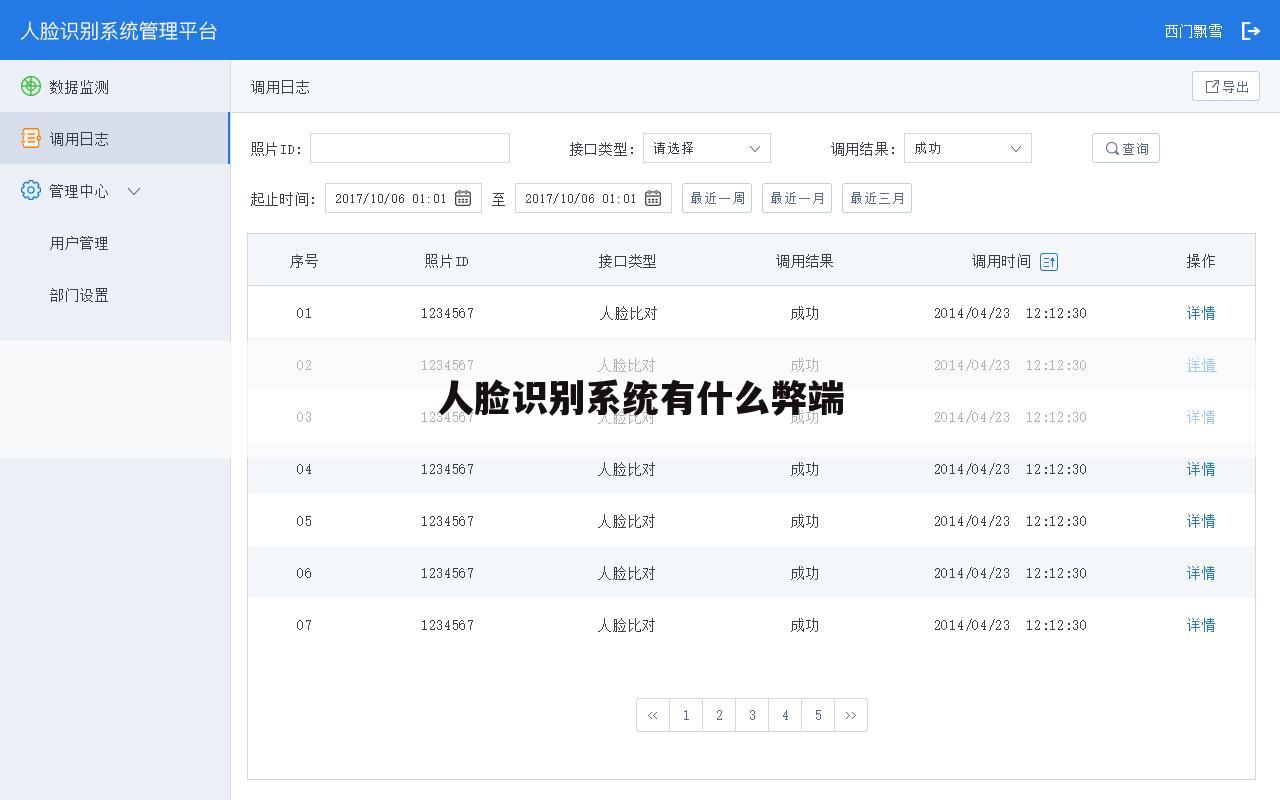Click the username 西门飘雪

click(x=1193, y=31)
